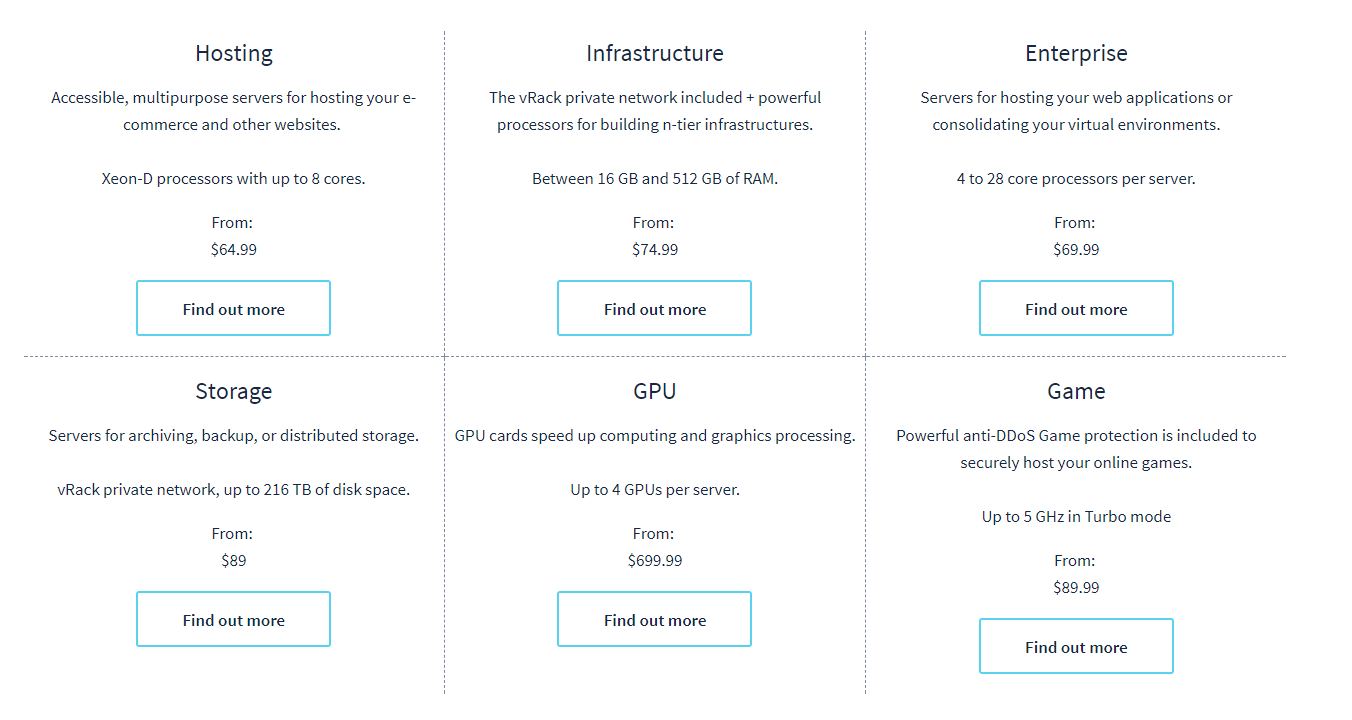The height and width of the screenshot is (720, 1352).
Task: Click the $89.99 Game price
Action: tap(1076, 588)
